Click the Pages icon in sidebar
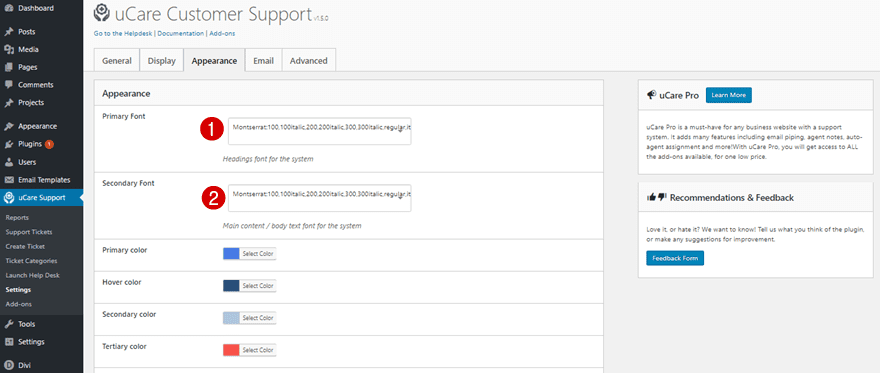The height and width of the screenshot is (373, 880). [8, 67]
